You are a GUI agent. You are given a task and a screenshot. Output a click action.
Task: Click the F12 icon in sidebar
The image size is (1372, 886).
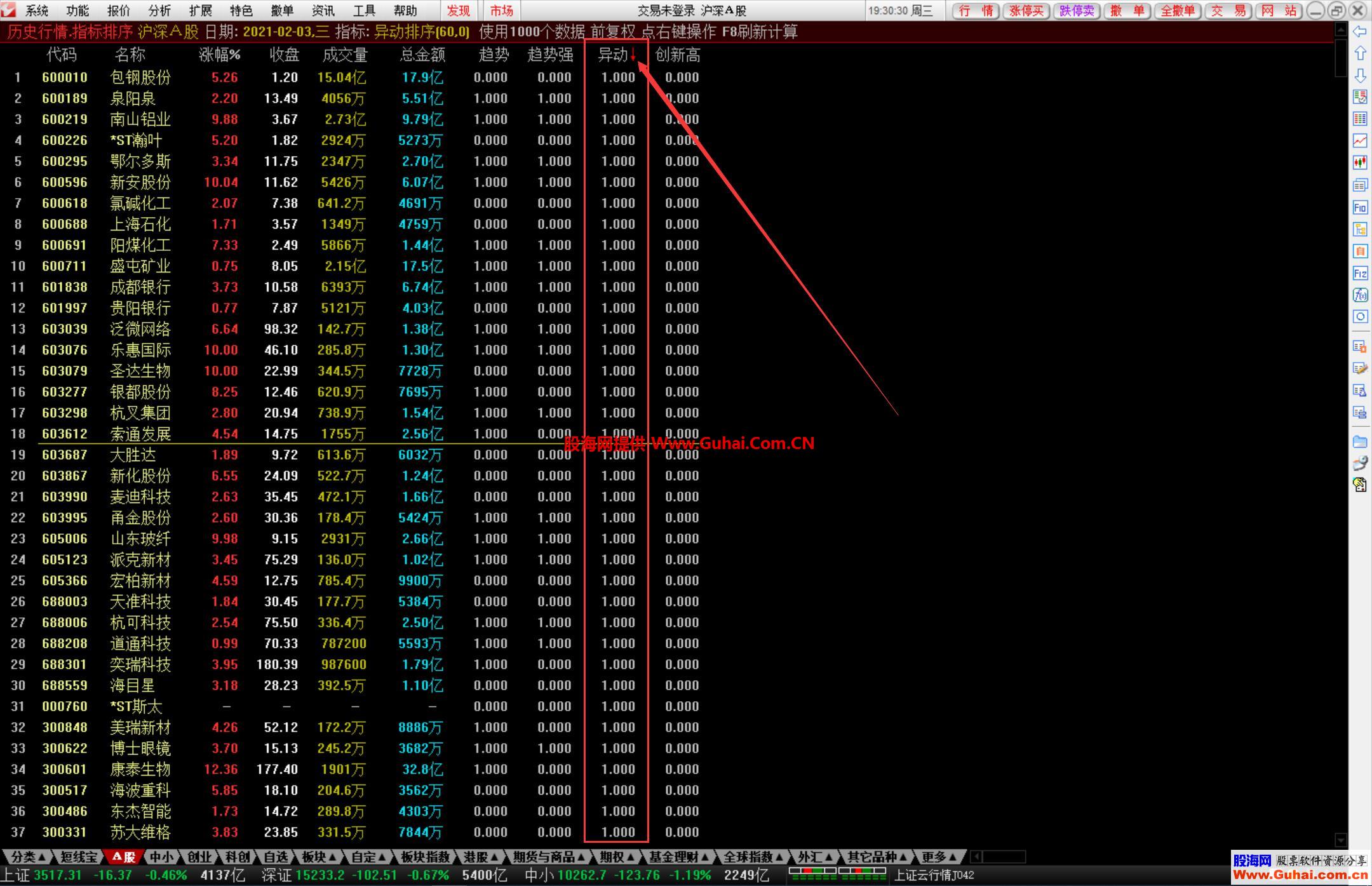[1360, 273]
